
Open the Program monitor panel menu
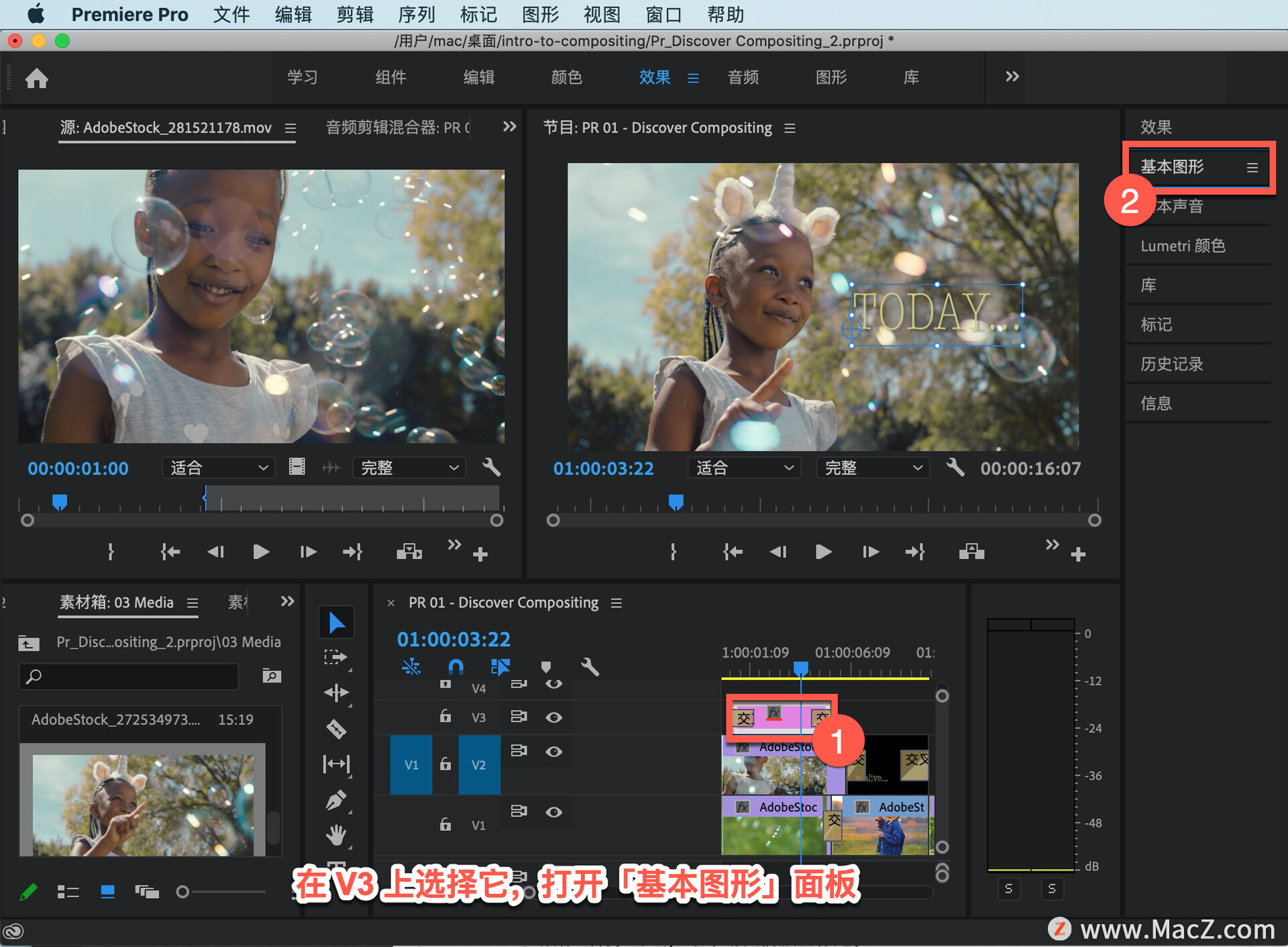pos(790,128)
